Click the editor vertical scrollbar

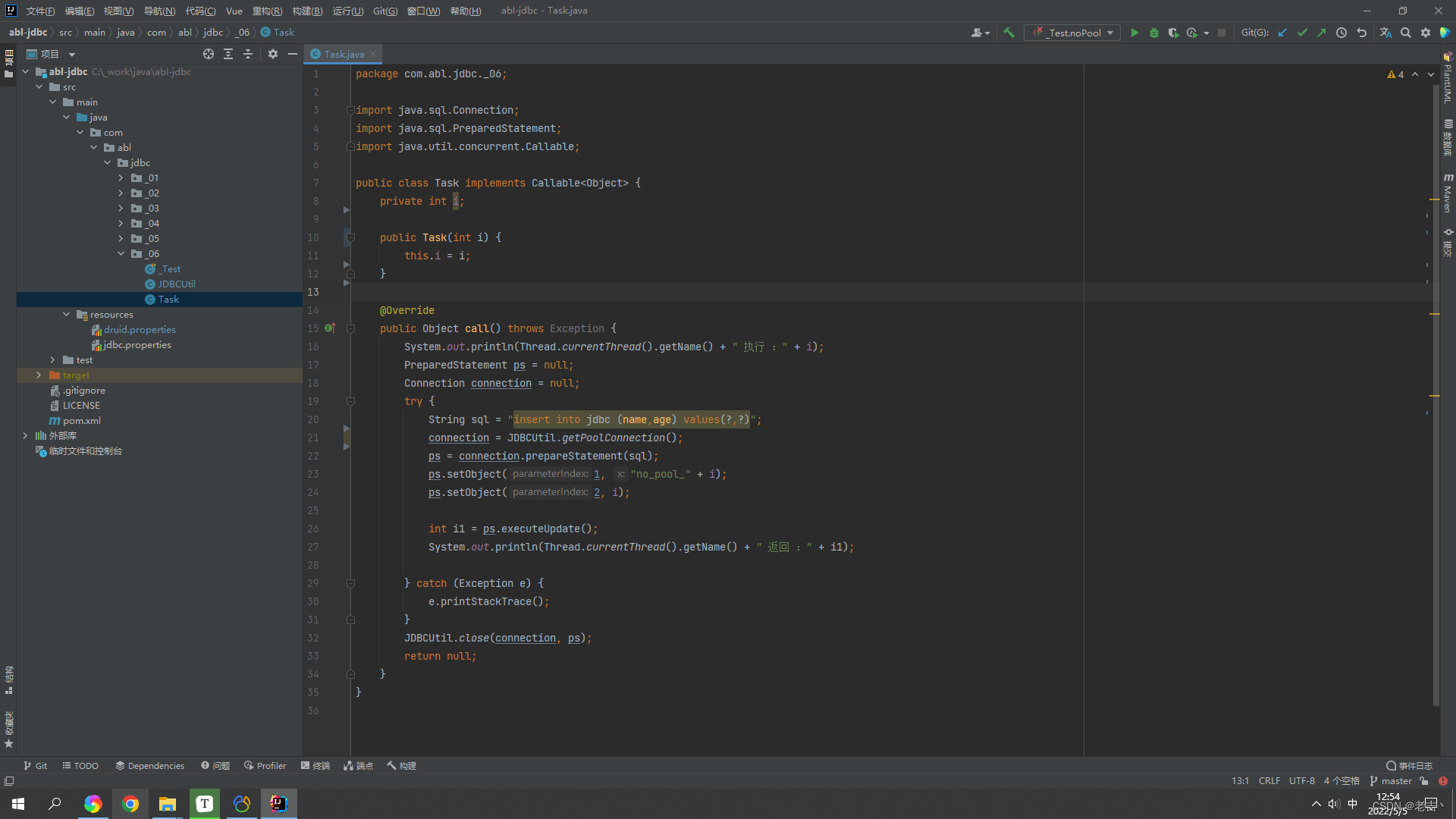click(1435, 394)
